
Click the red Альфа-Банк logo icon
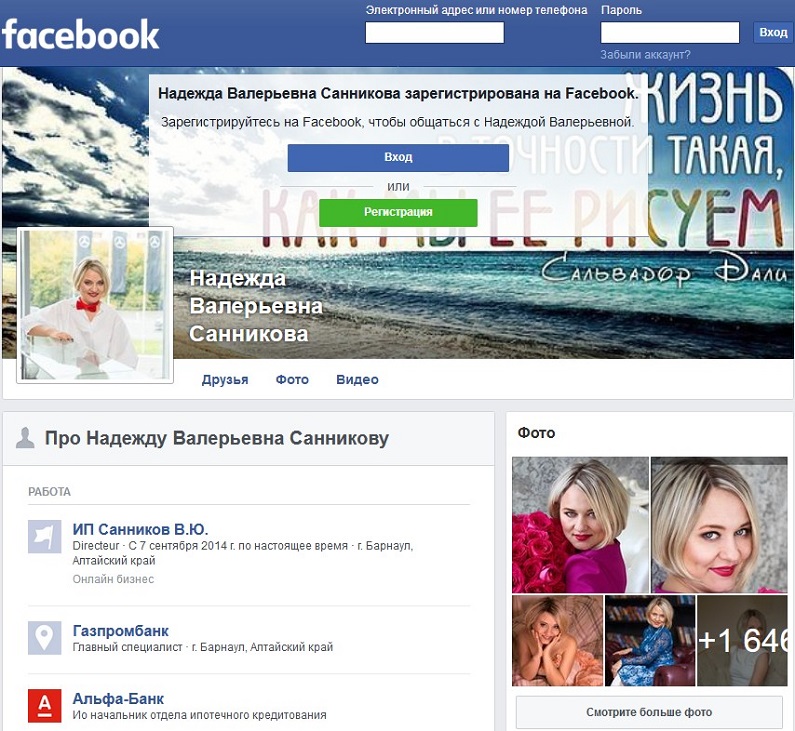tap(45, 706)
